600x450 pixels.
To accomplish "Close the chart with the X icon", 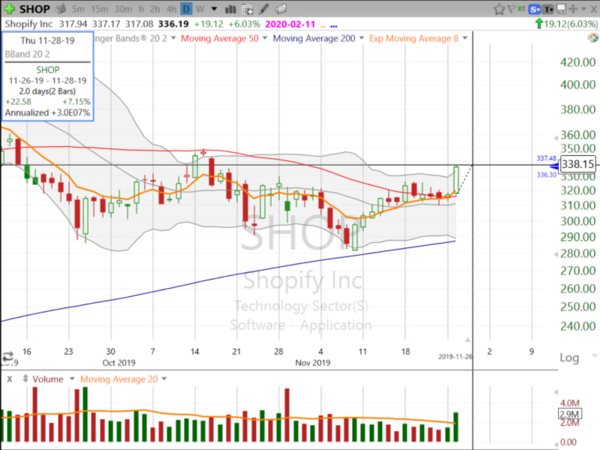I will 593,9.
